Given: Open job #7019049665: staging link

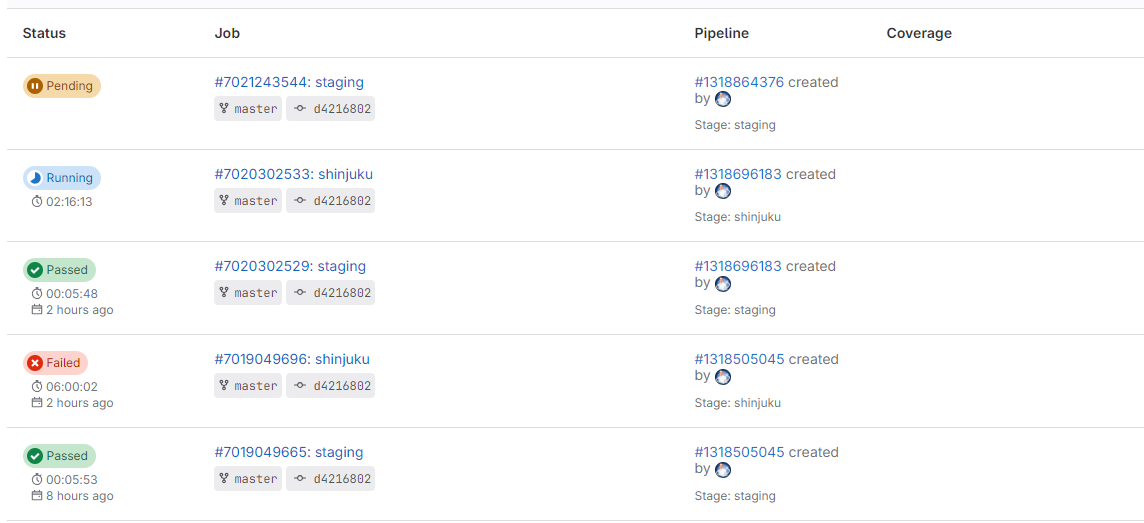Looking at the screenshot, I should (x=289, y=452).
